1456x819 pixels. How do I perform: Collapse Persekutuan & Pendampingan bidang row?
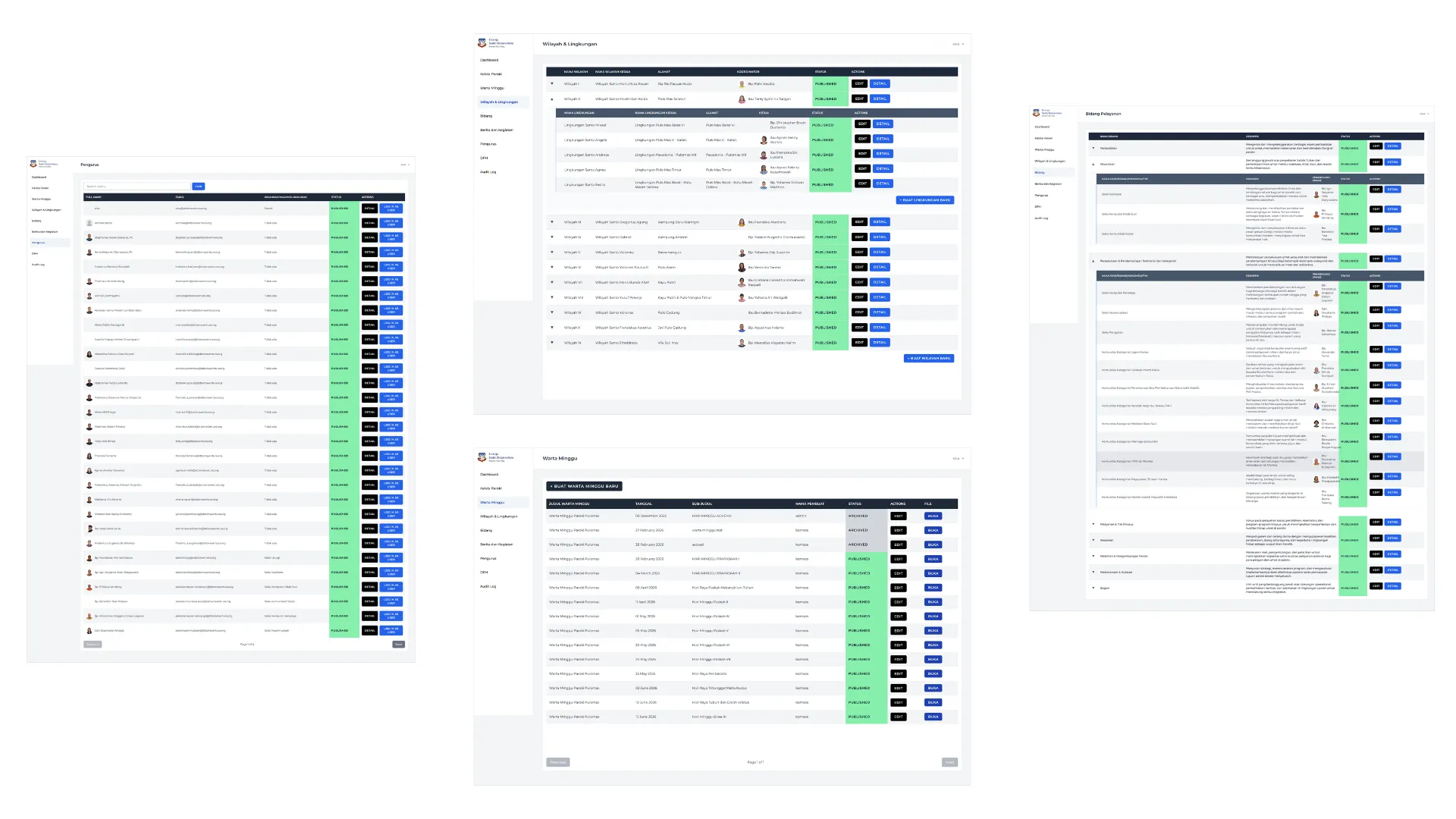point(1094,261)
